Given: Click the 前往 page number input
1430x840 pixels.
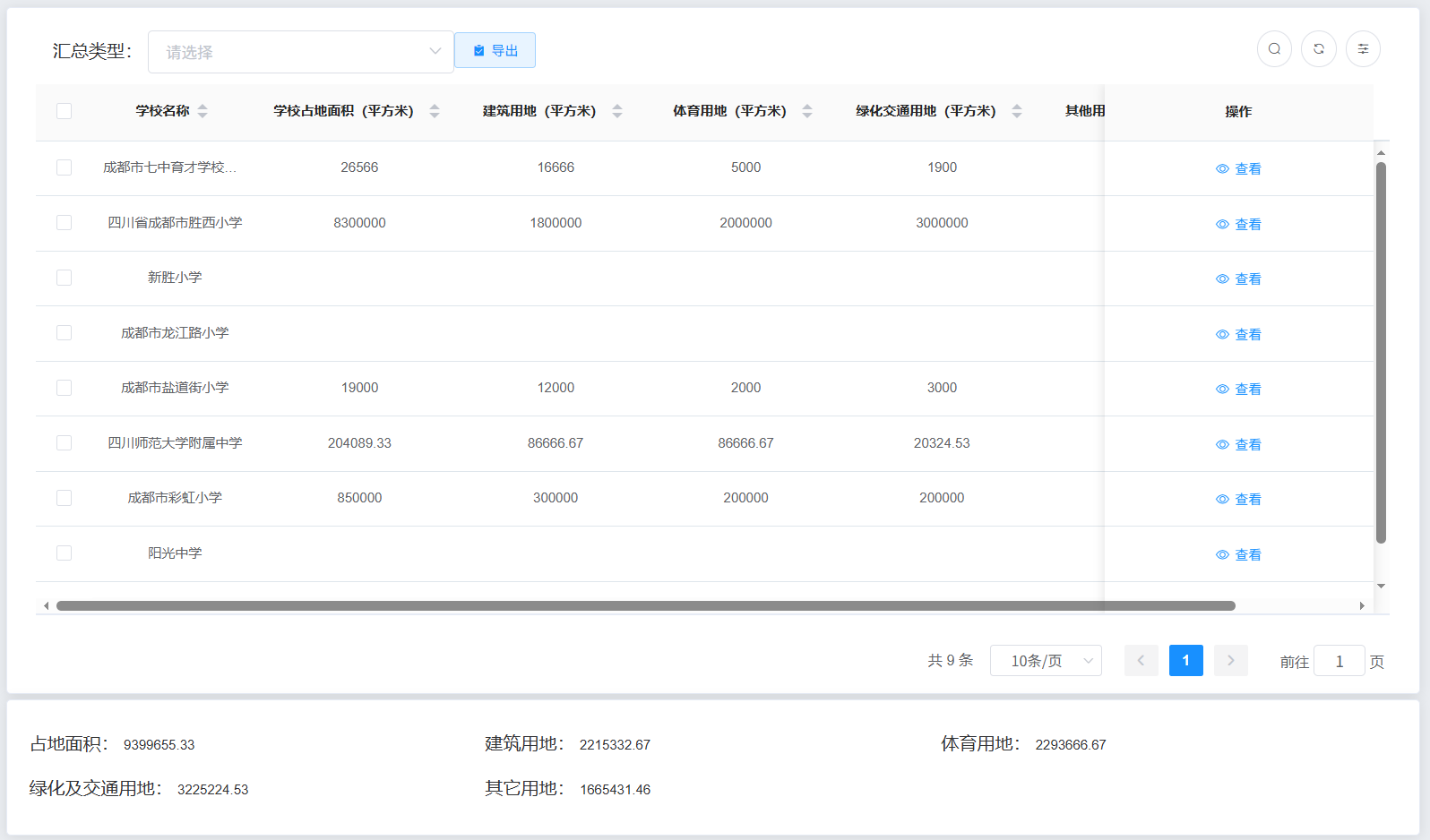Looking at the screenshot, I should click(1339, 662).
